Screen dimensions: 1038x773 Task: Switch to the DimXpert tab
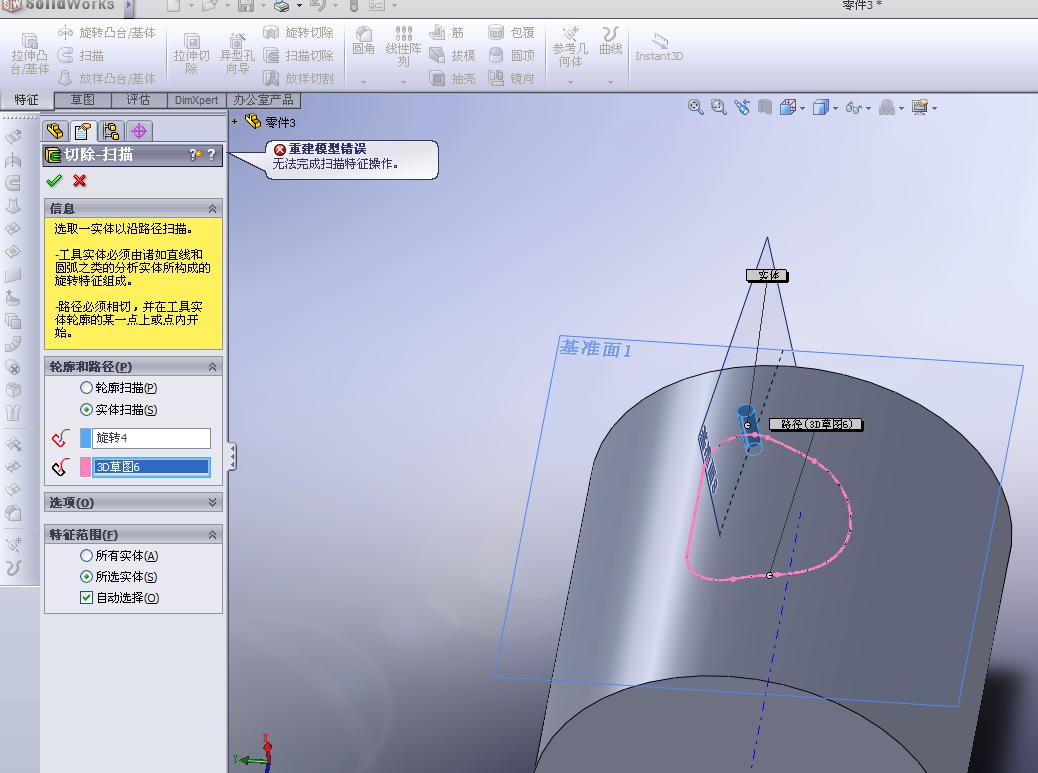pyautogui.click(x=197, y=100)
